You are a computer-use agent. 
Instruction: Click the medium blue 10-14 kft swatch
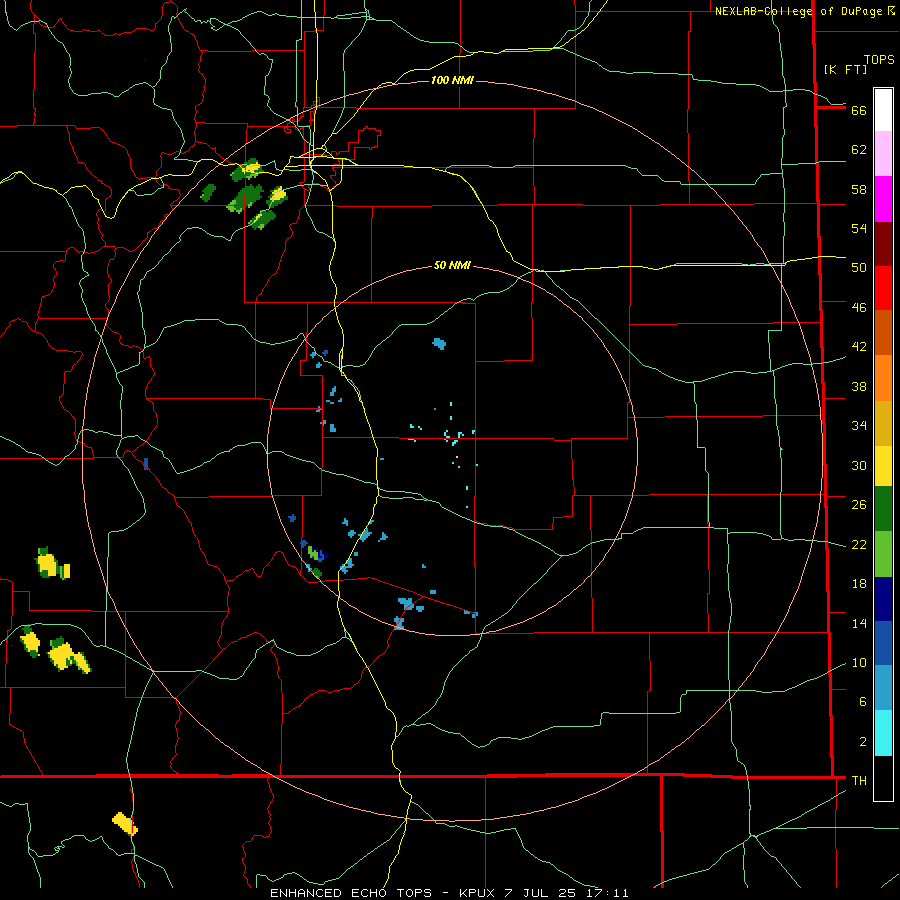(x=883, y=643)
